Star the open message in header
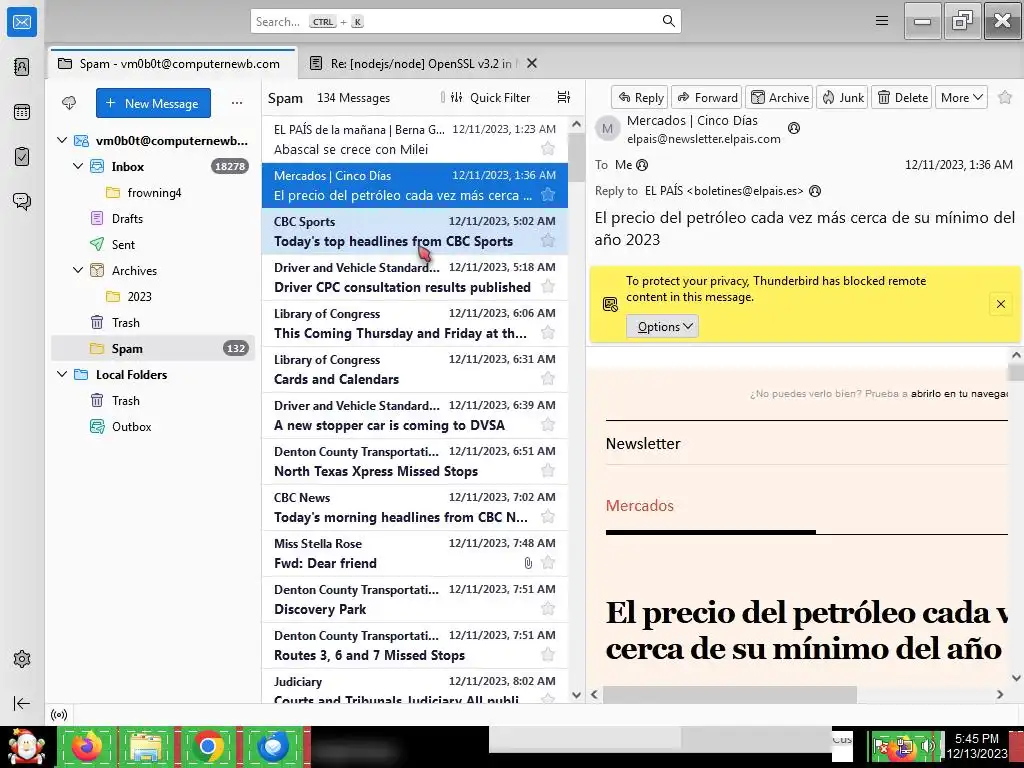Screen dimensions: 1024x768 [1005, 97]
